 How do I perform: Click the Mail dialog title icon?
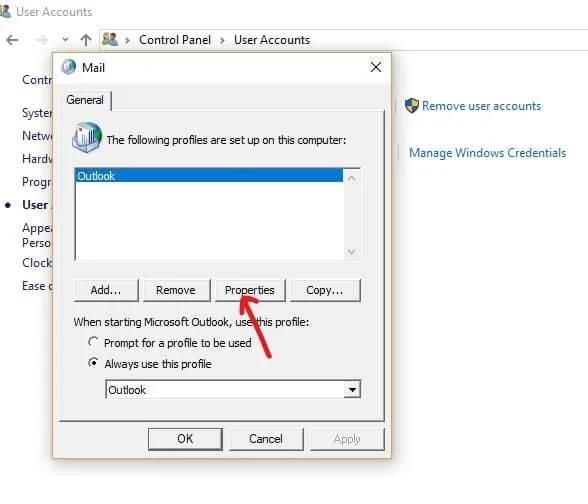(x=69, y=67)
